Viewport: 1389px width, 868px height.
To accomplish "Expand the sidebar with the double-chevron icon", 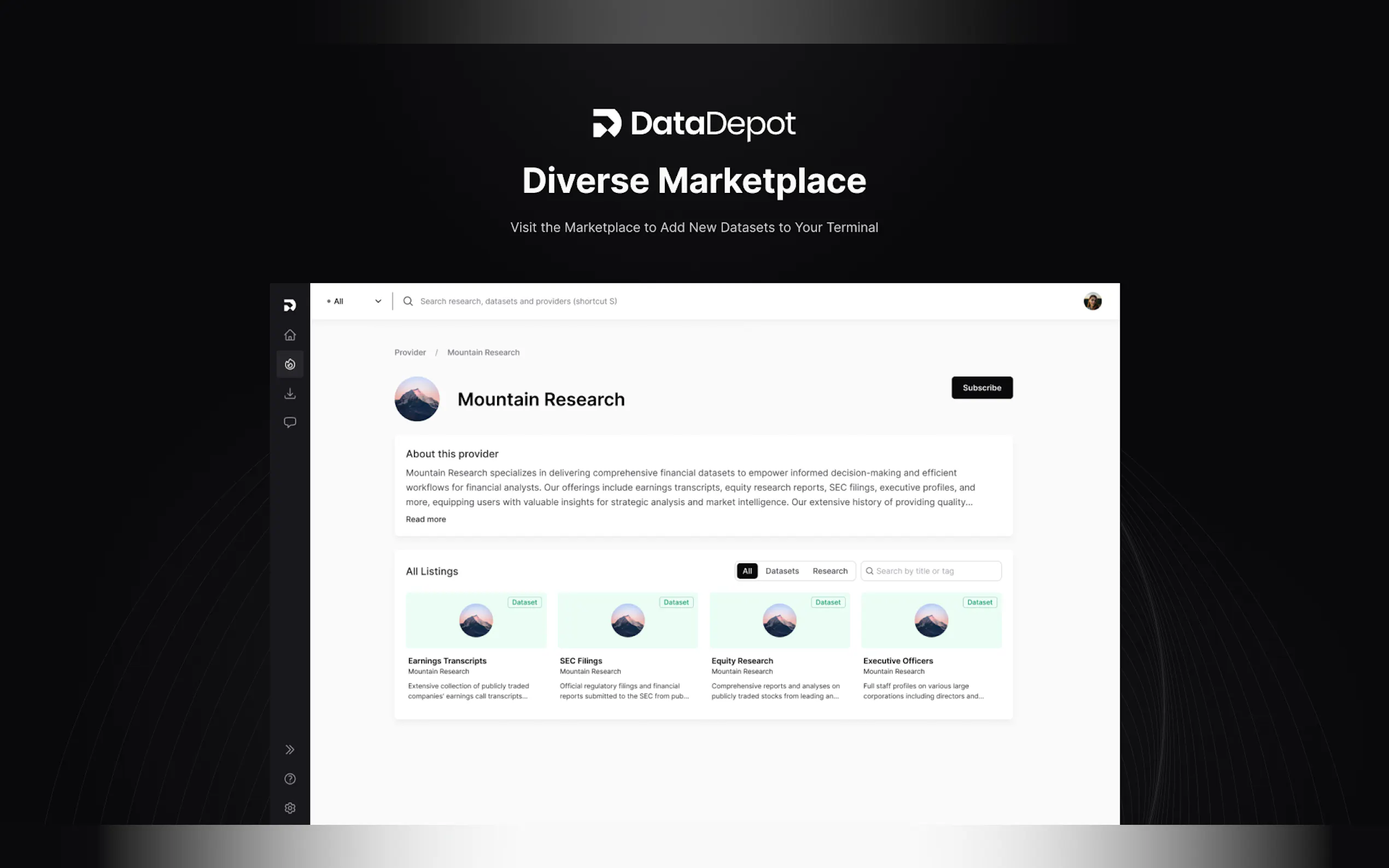I will [x=289, y=749].
